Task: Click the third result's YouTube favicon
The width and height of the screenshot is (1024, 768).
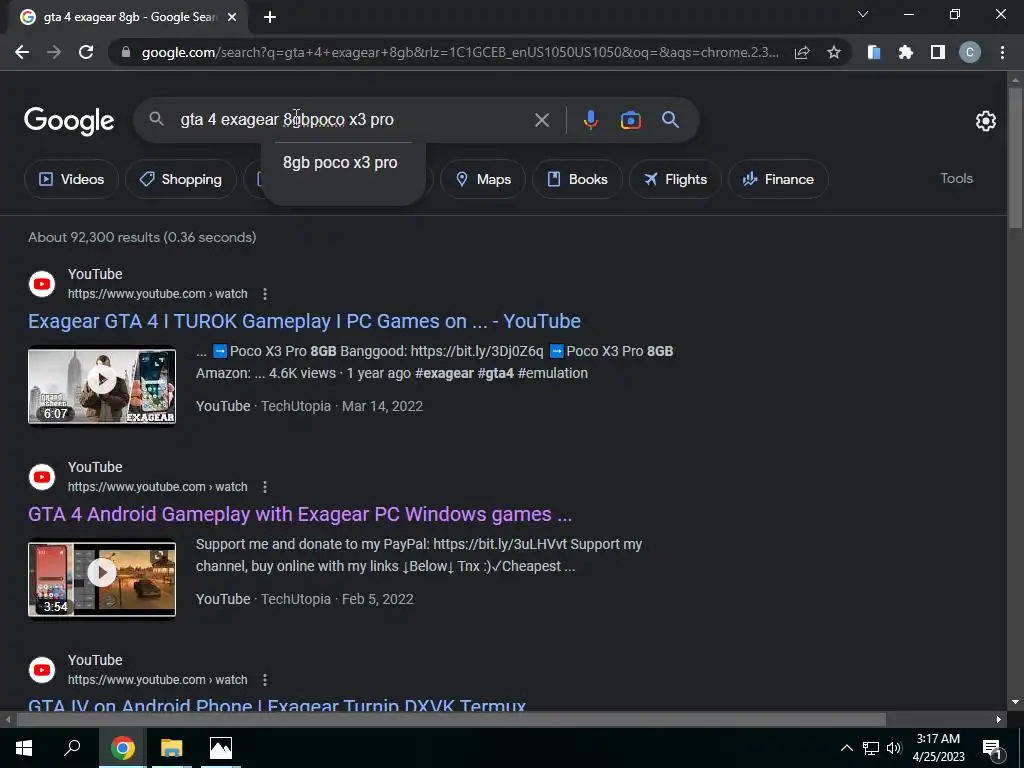Action: pos(42,670)
